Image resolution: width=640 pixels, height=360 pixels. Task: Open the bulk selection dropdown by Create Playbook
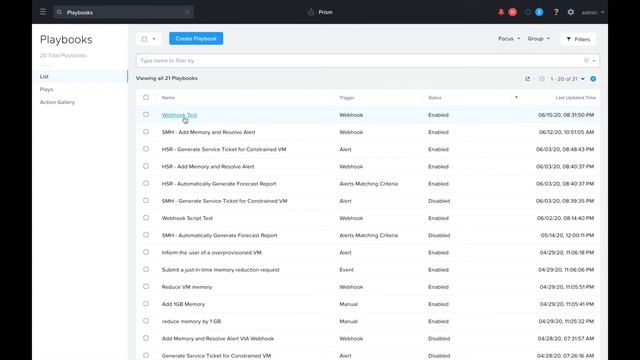(x=149, y=39)
